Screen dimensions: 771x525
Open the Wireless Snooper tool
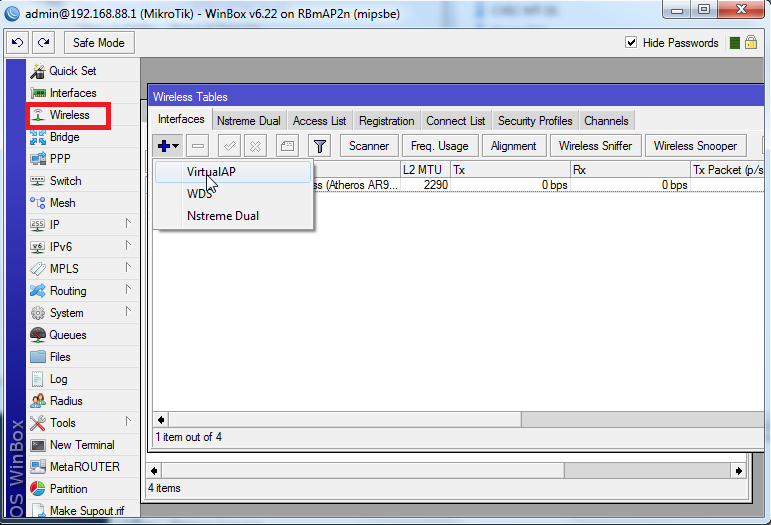pos(694,146)
